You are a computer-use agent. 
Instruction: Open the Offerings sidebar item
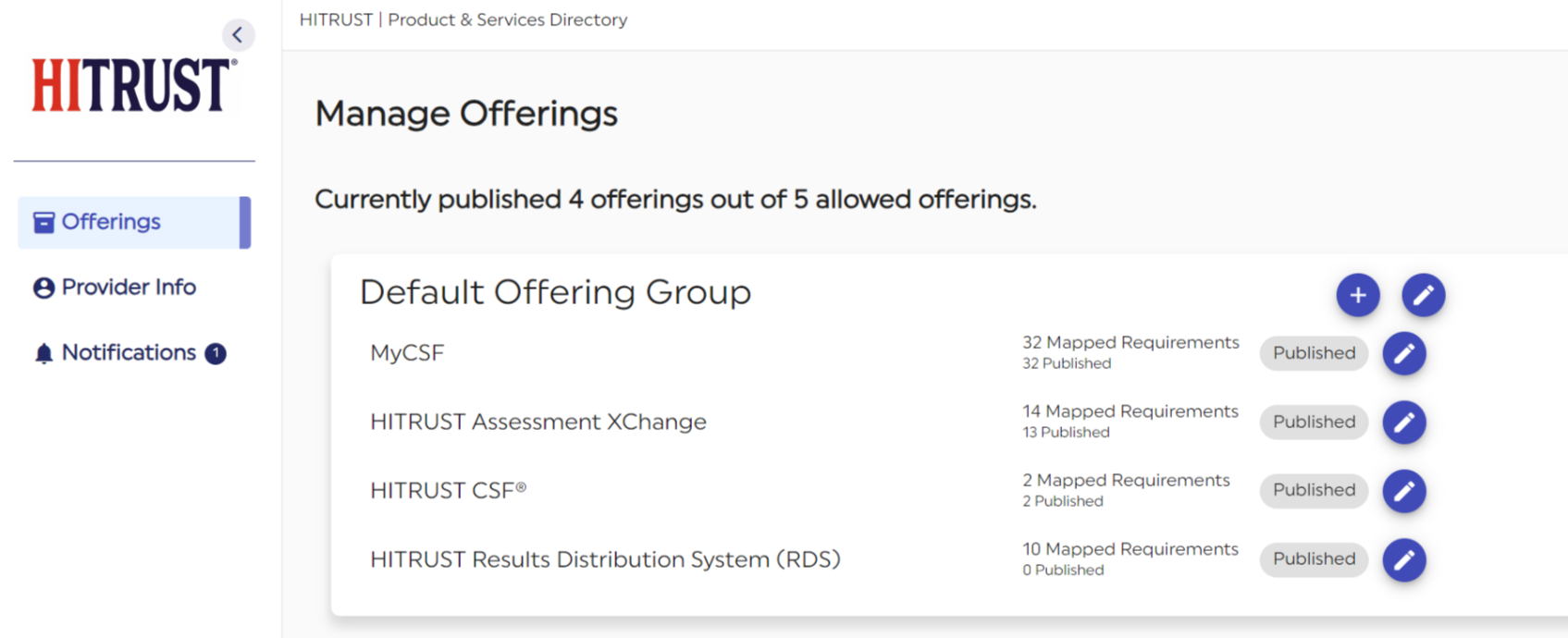point(134,222)
